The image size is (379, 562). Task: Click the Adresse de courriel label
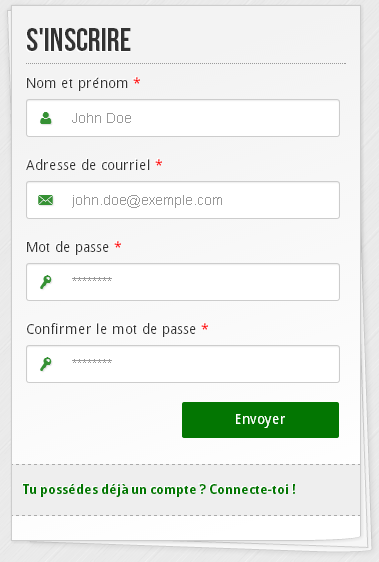[x=88, y=165]
